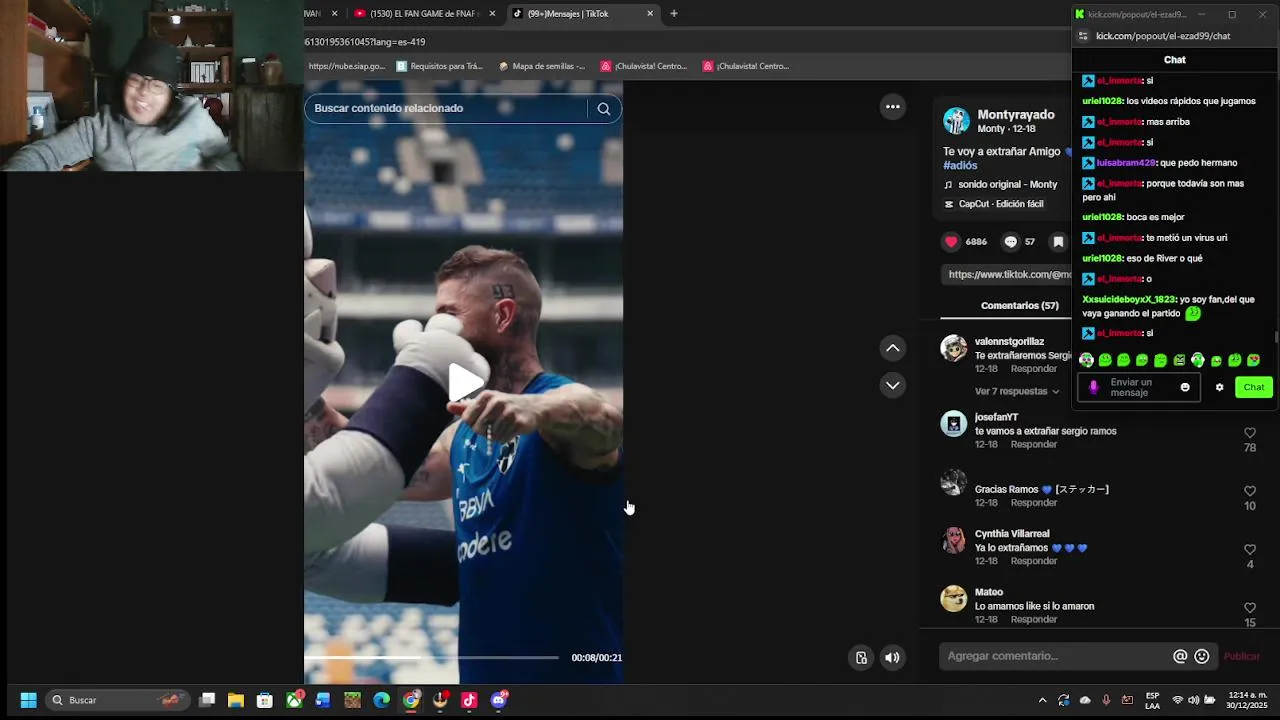Open the Xbox app from taskbar
The image size is (1280, 720).
pos(294,700)
